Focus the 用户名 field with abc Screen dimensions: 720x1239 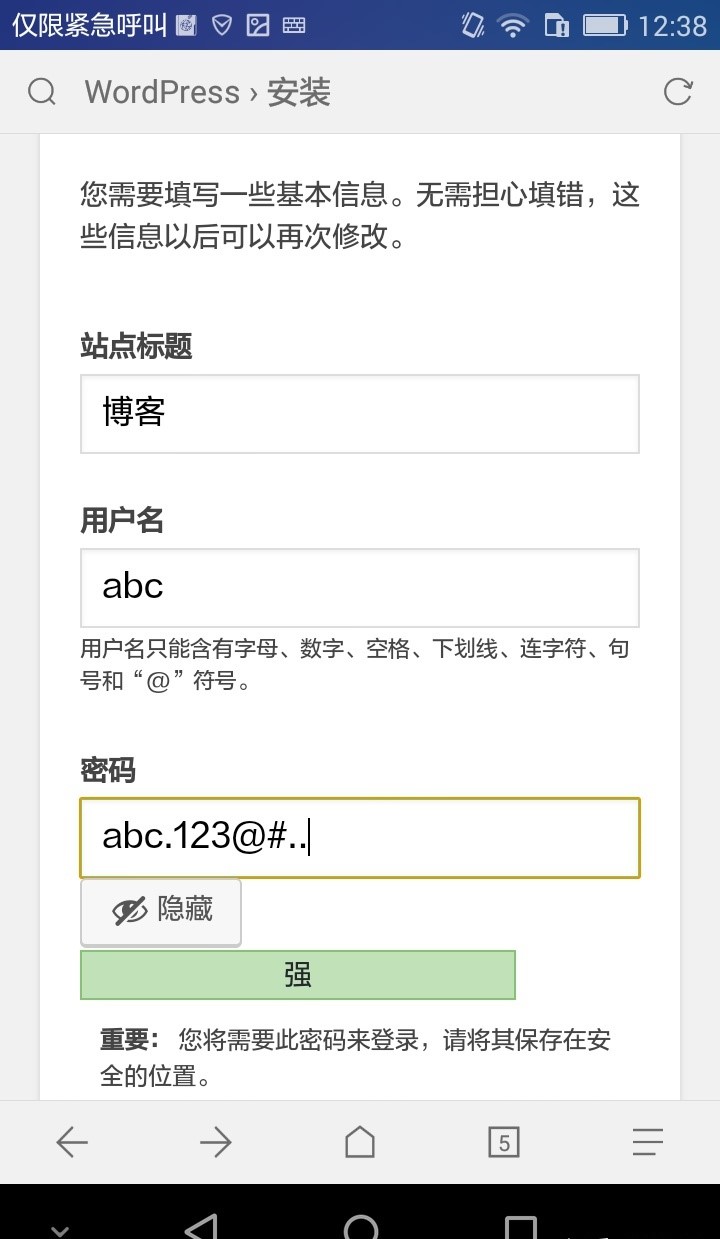(x=360, y=587)
